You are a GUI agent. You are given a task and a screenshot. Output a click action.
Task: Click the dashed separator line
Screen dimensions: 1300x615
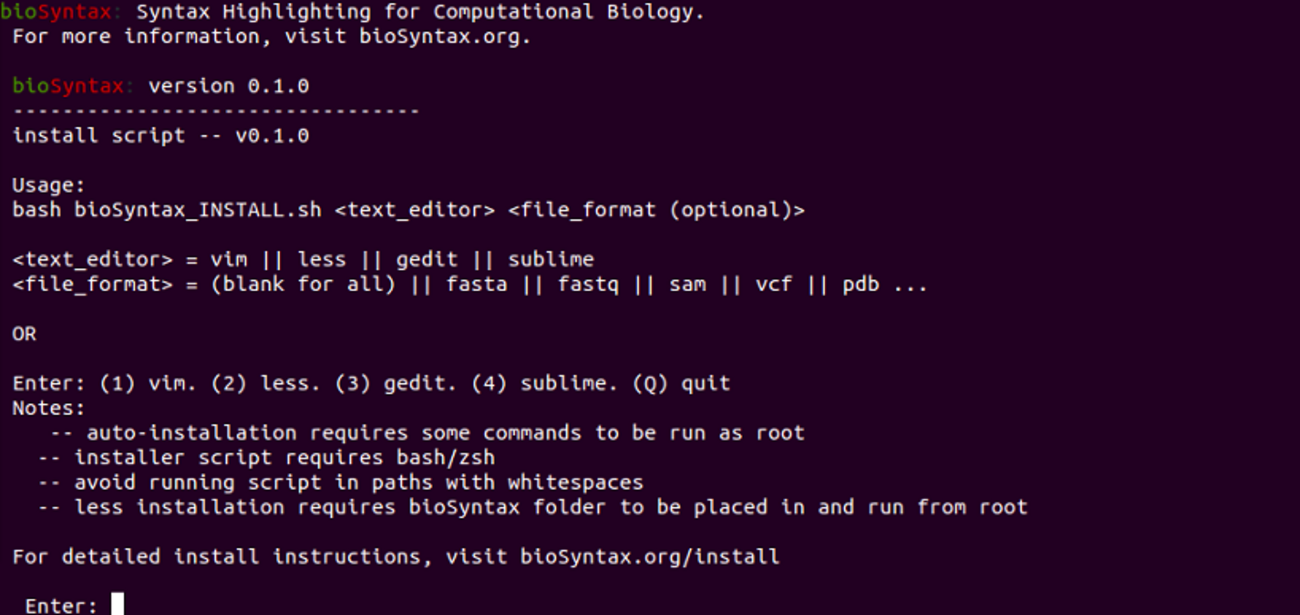click(x=216, y=111)
